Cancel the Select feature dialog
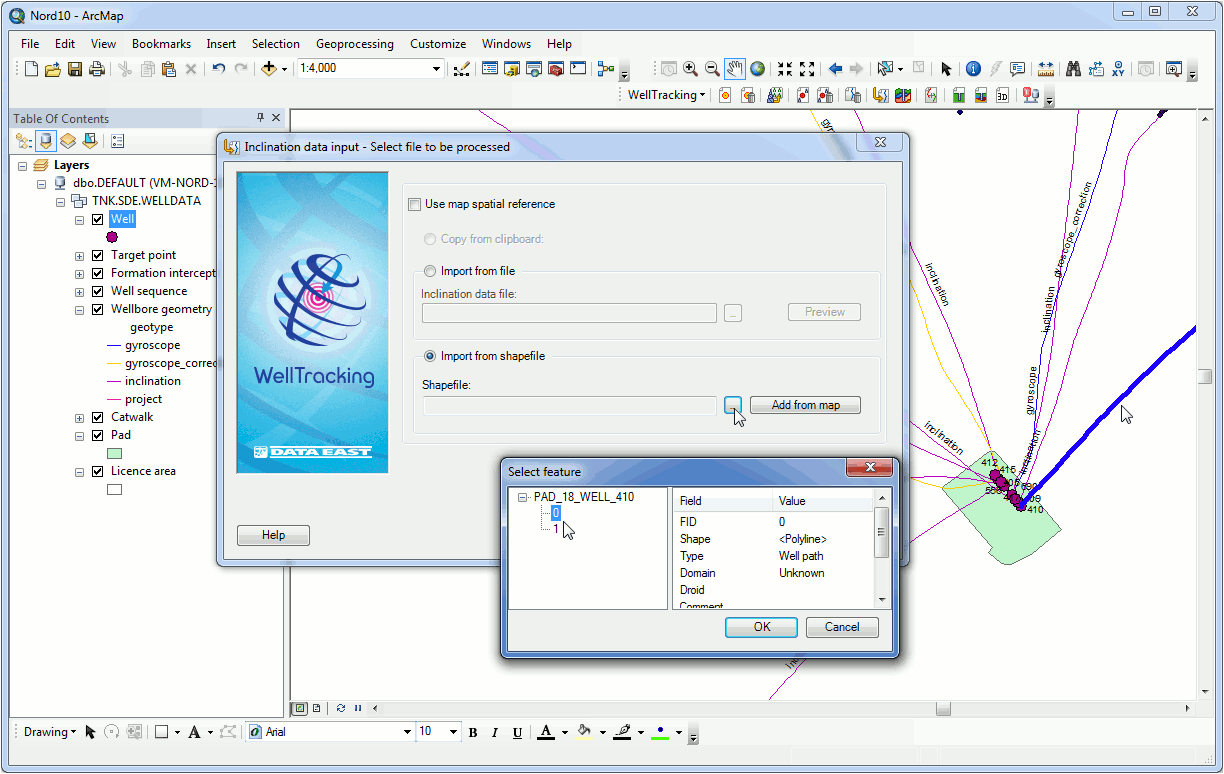 pyautogui.click(x=842, y=627)
